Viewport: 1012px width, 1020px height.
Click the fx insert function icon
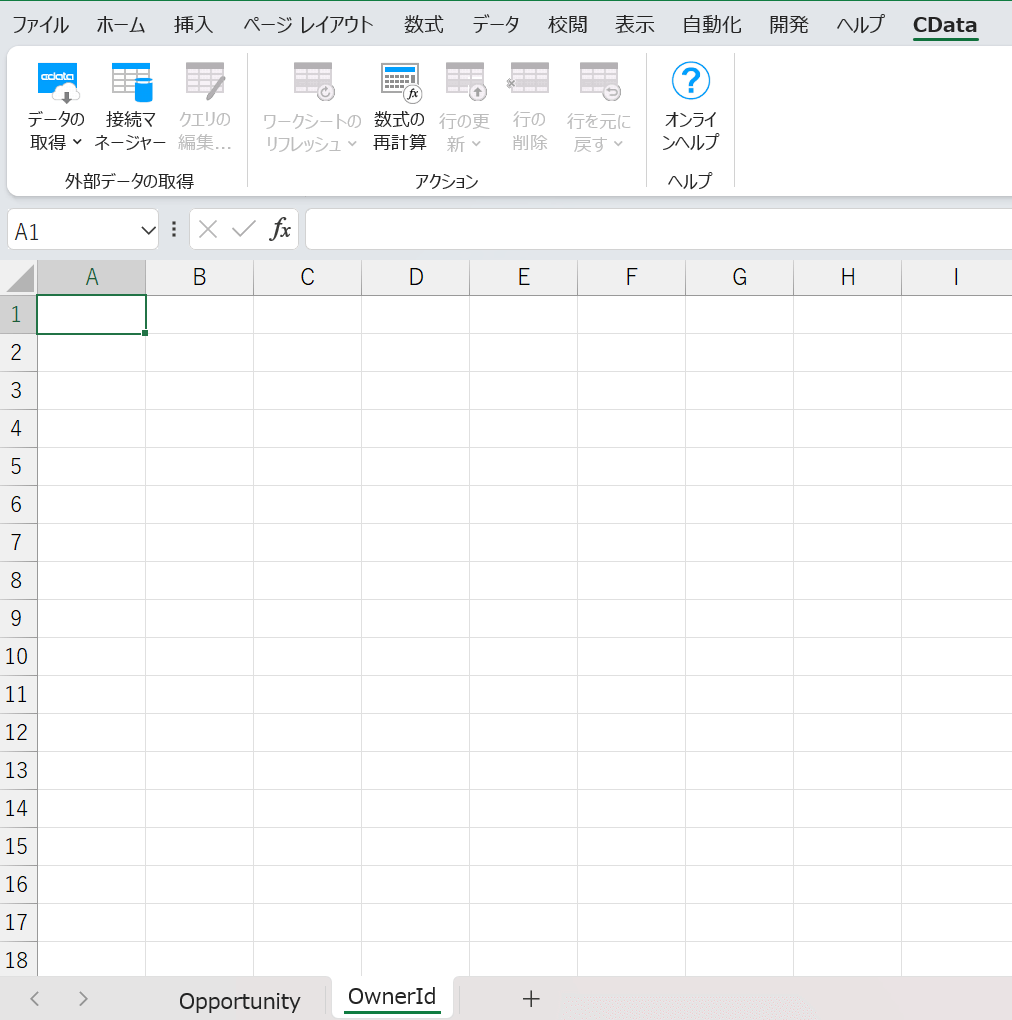coord(280,229)
